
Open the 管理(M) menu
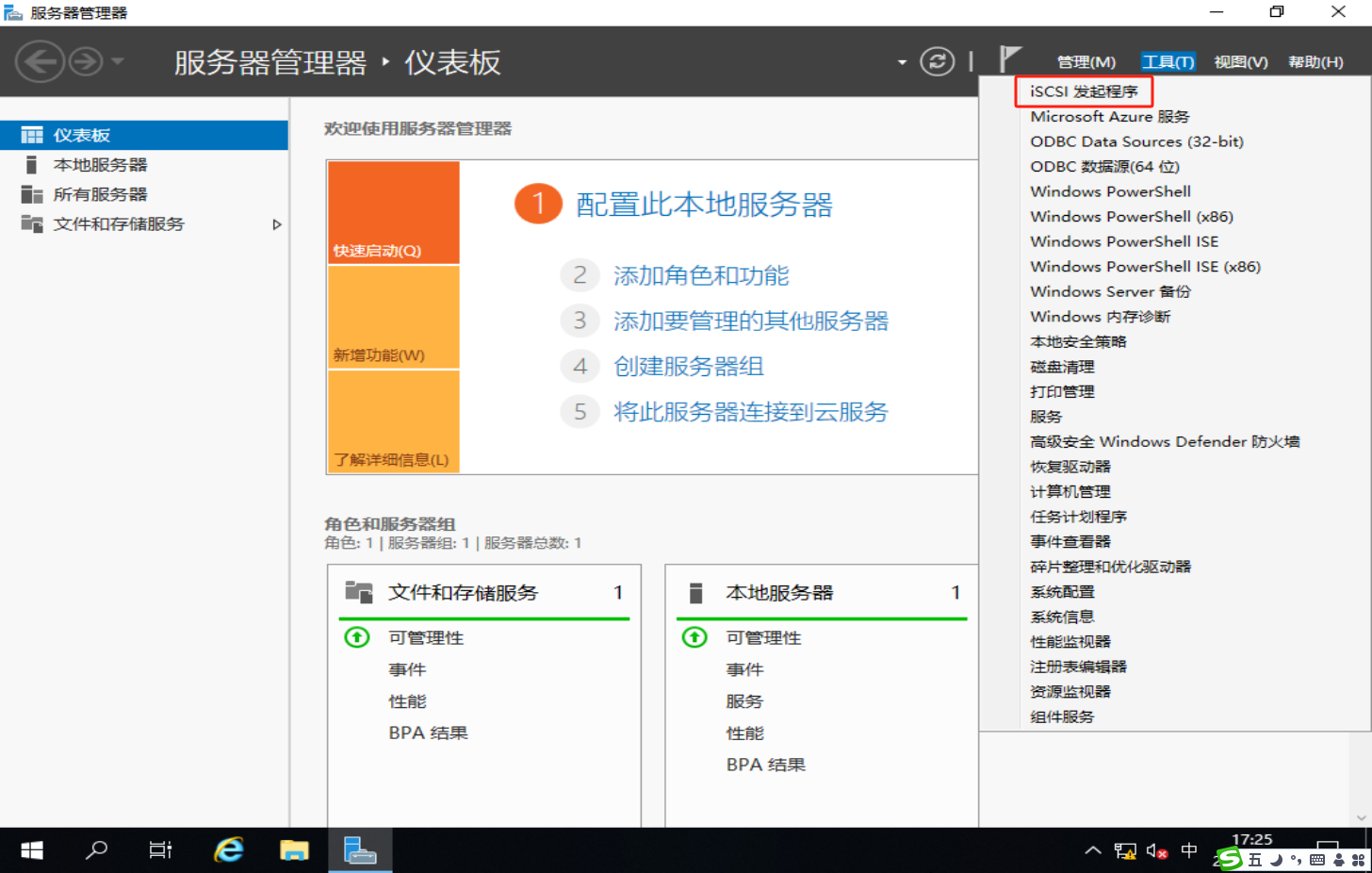1086,62
